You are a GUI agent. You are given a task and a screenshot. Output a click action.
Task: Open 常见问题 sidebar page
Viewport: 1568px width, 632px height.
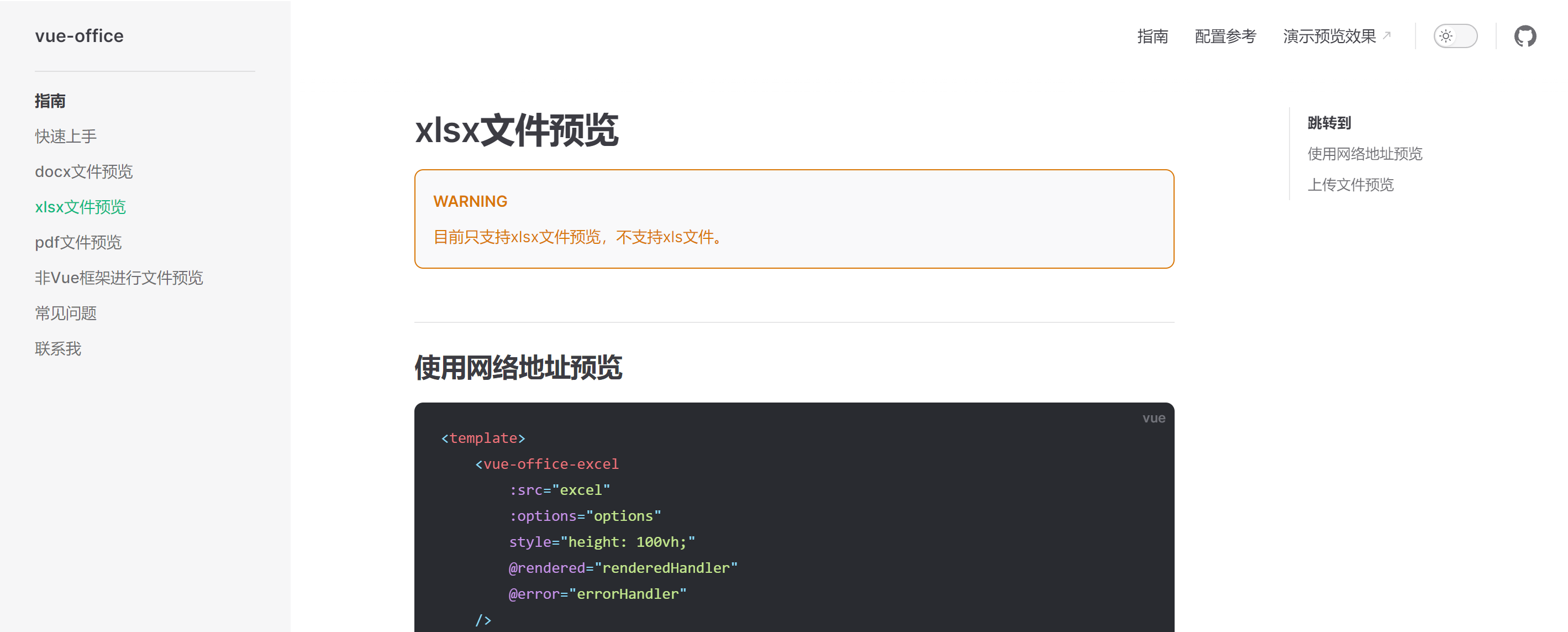pyautogui.click(x=66, y=312)
